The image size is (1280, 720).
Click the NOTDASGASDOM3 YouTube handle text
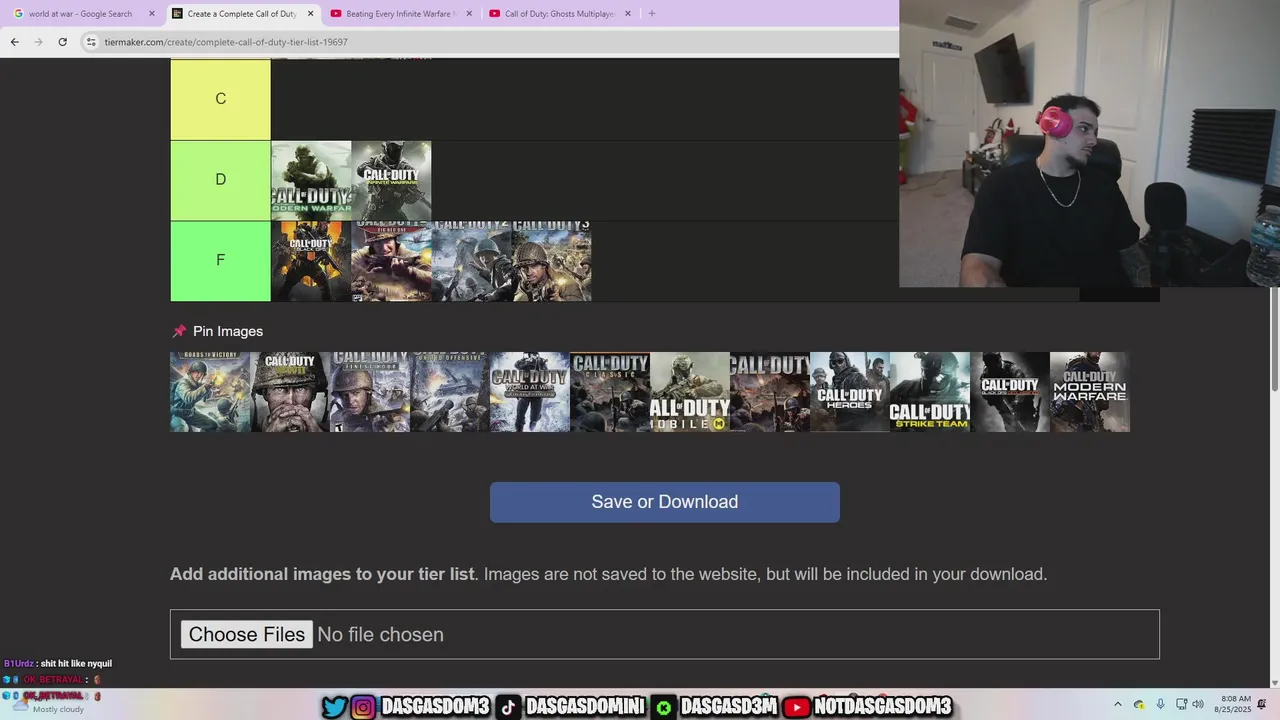click(x=883, y=707)
